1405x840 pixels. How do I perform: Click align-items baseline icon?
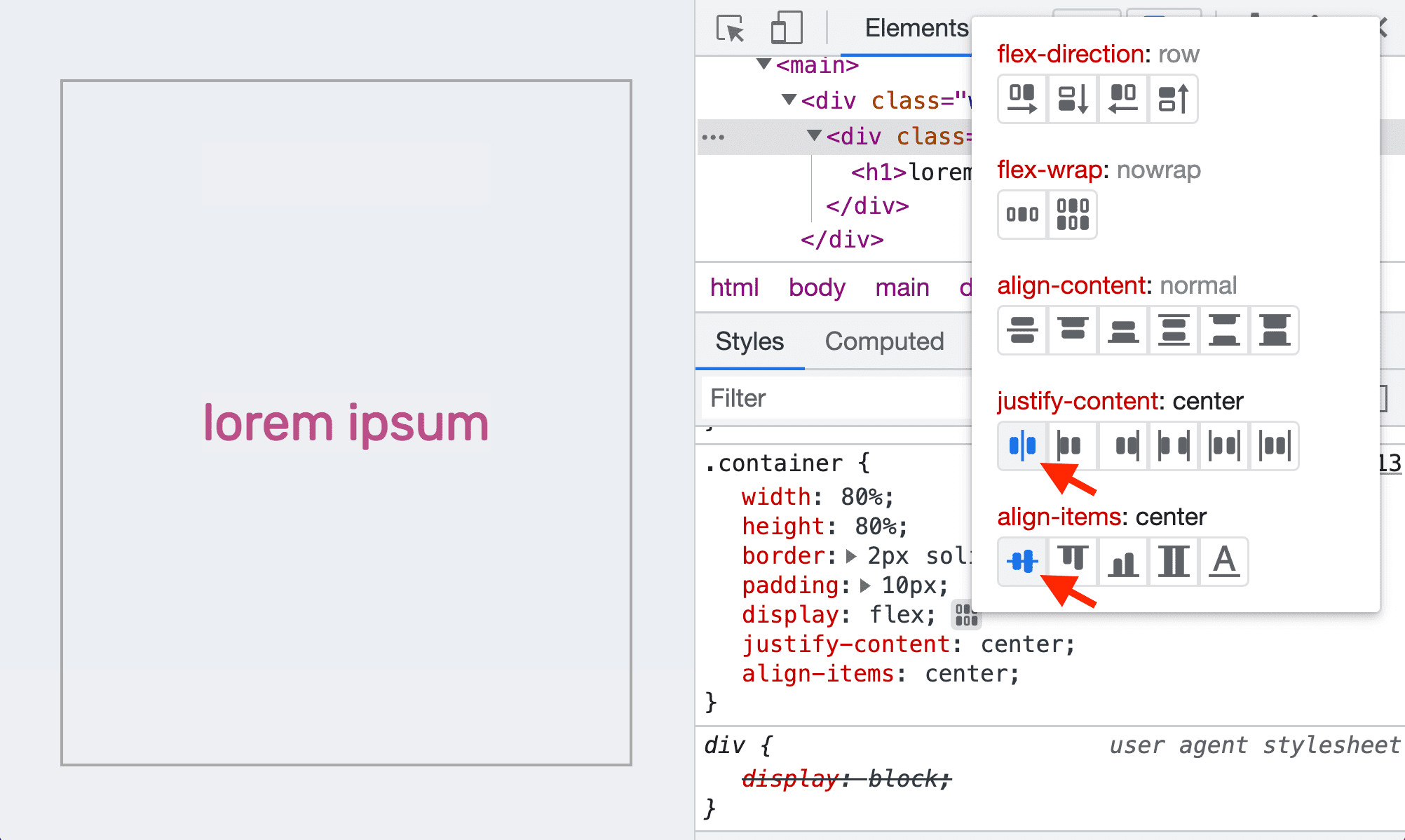1221,561
